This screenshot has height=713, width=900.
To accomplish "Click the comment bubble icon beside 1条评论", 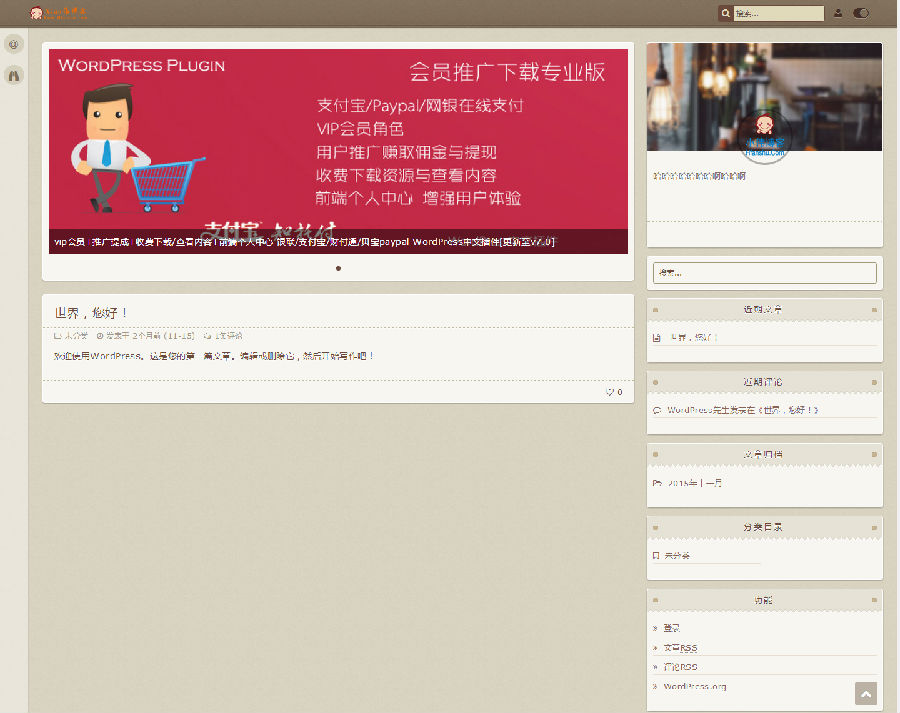I will [205, 335].
